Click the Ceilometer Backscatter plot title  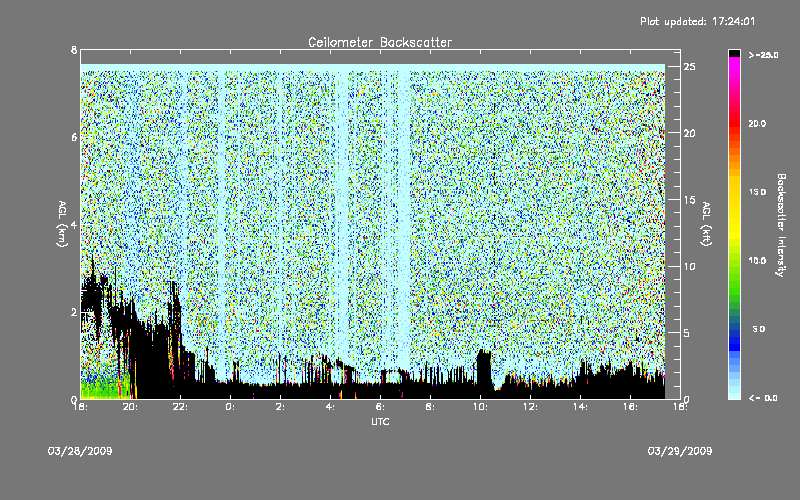pos(380,42)
